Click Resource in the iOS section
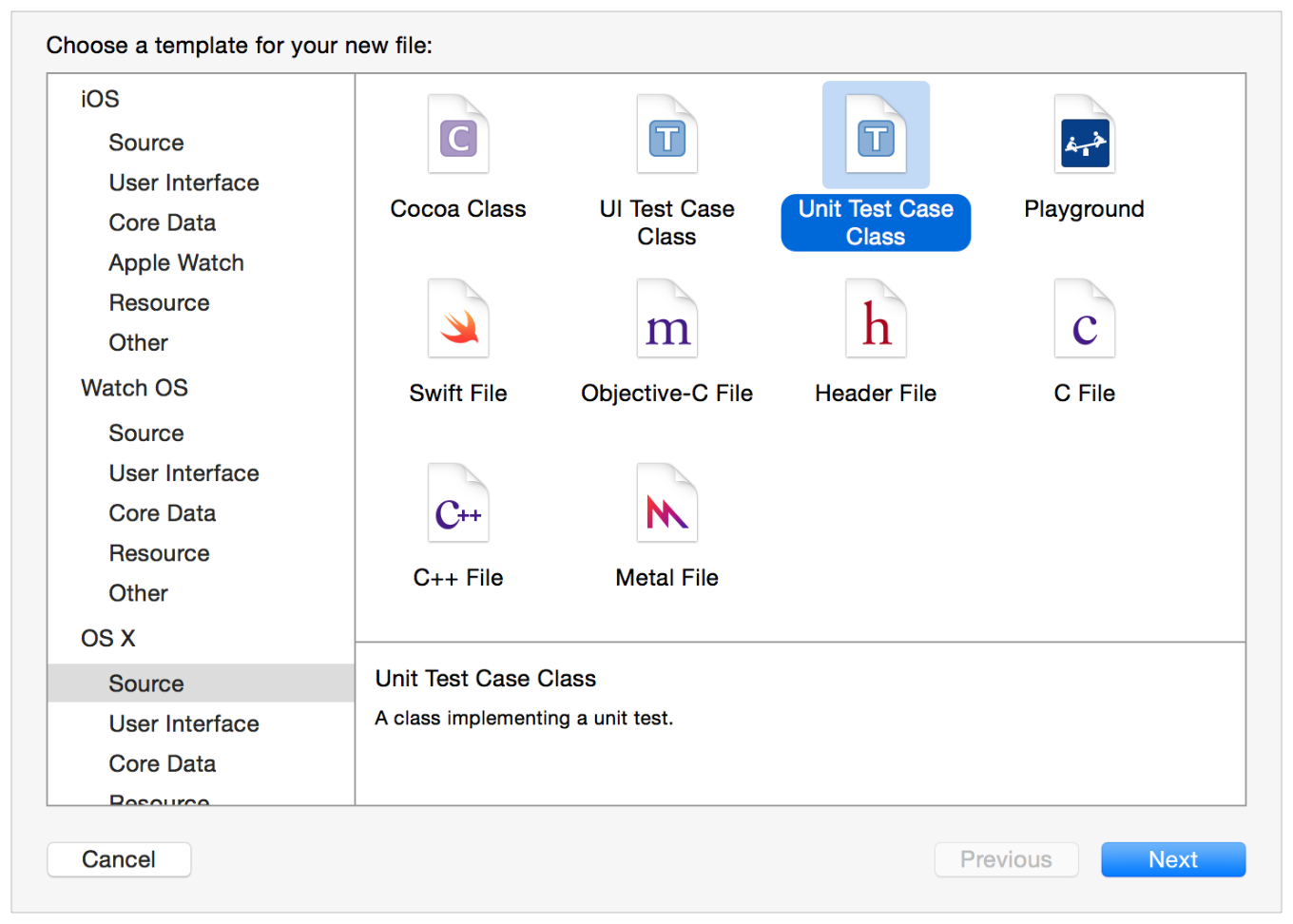The image size is (1293, 924). click(159, 303)
